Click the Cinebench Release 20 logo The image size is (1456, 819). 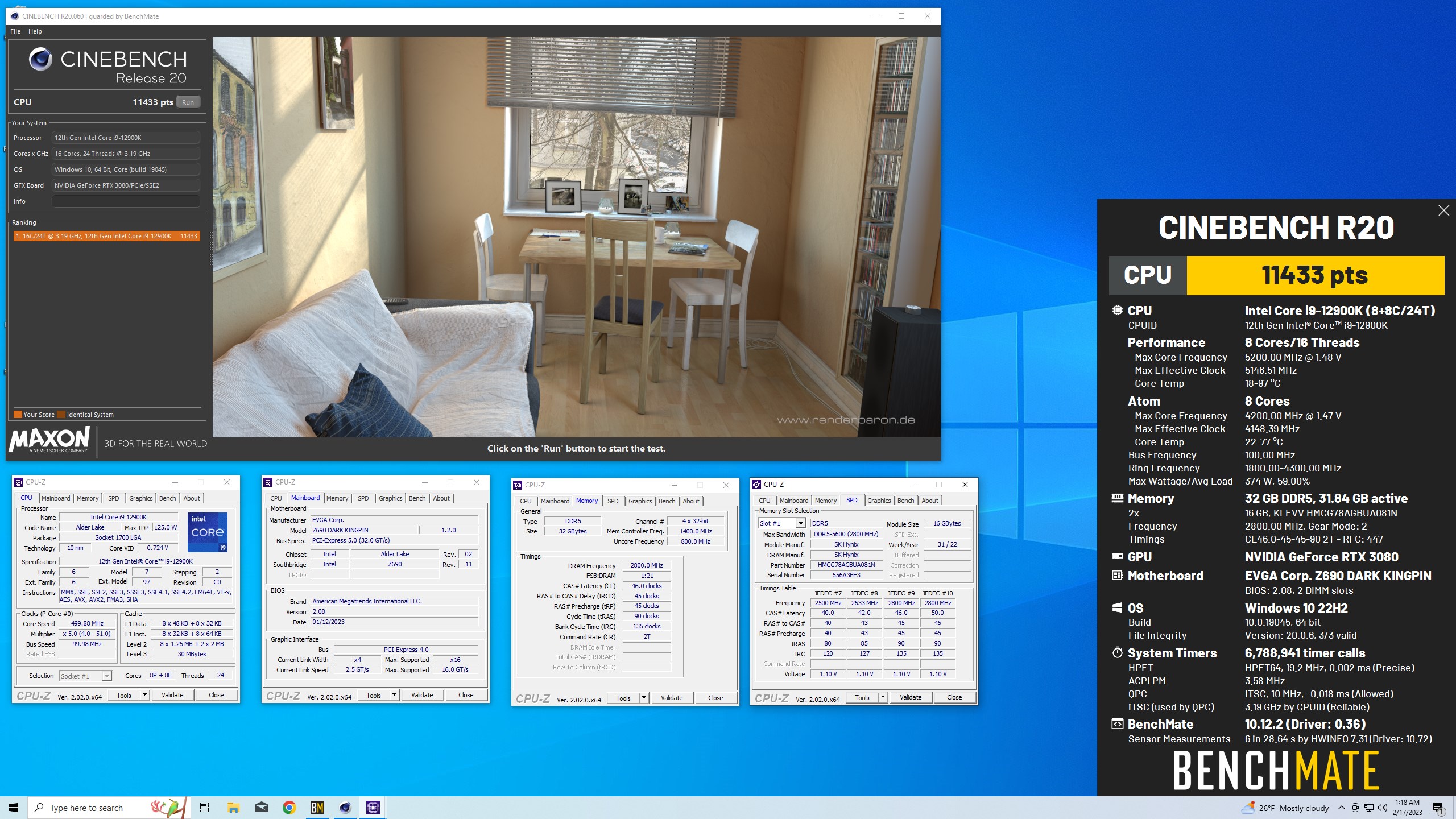pyautogui.click(x=107, y=66)
